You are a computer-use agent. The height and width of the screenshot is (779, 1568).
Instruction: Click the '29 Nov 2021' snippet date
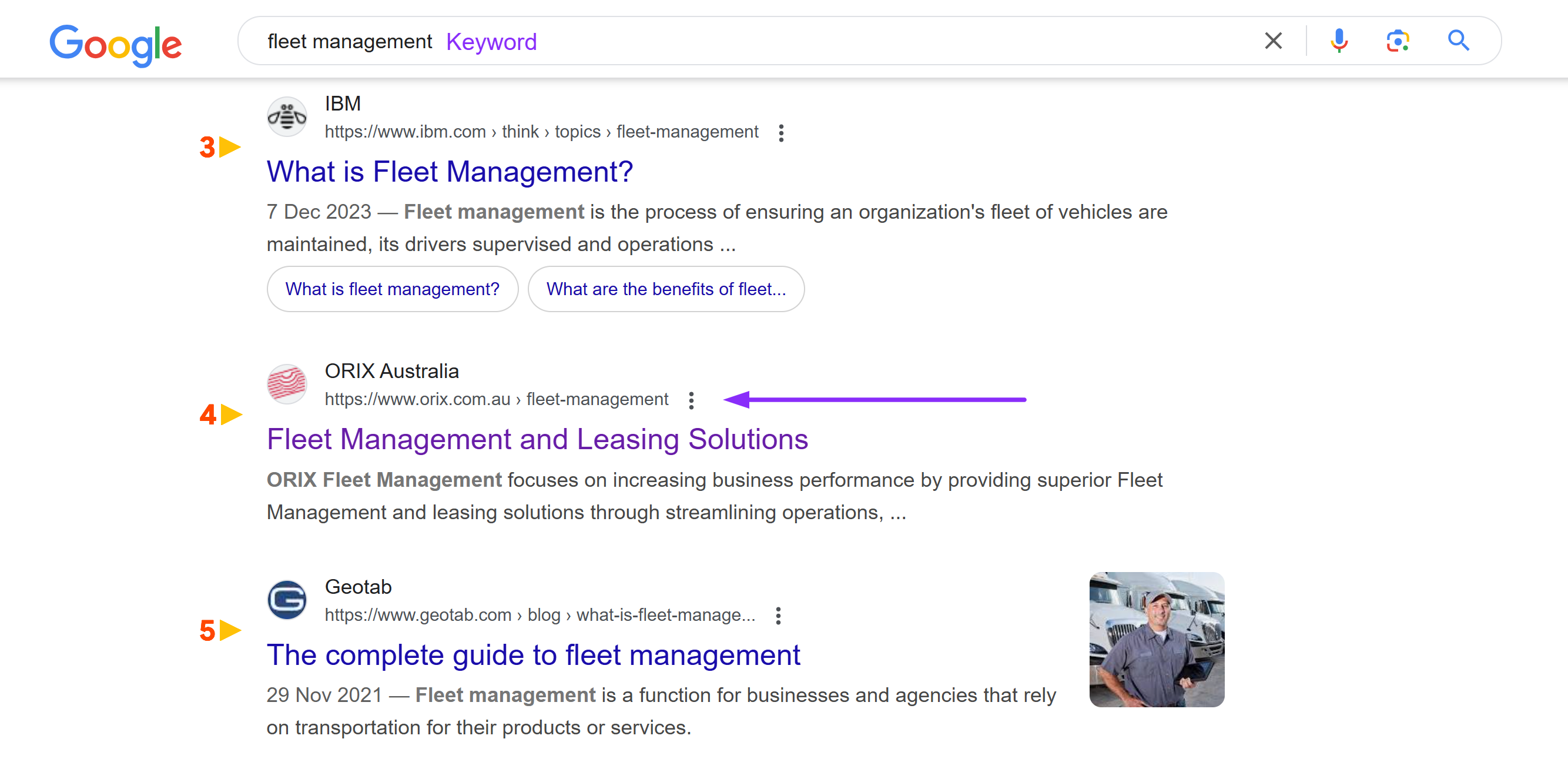pos(324,695)
